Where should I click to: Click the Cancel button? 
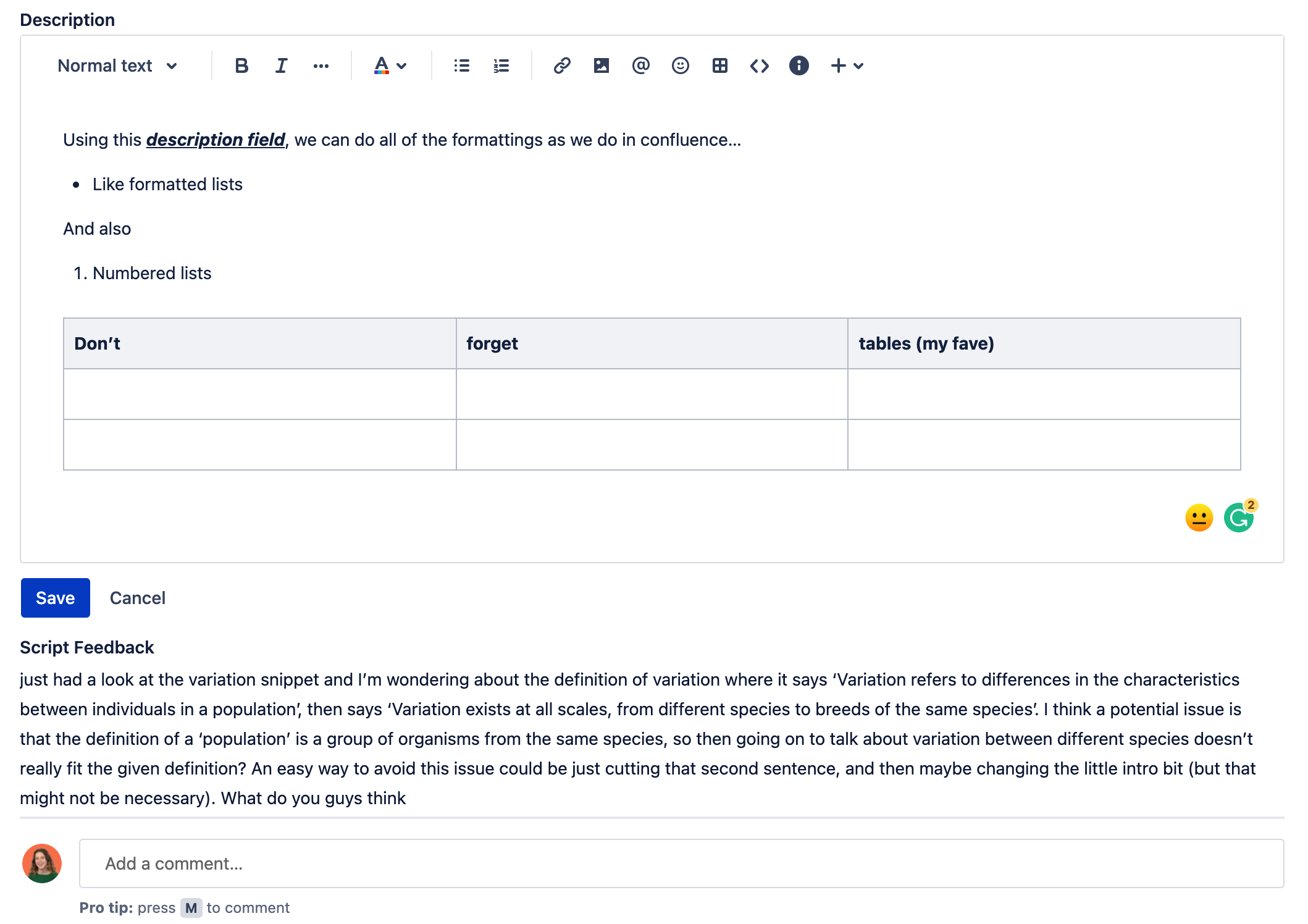138,598
